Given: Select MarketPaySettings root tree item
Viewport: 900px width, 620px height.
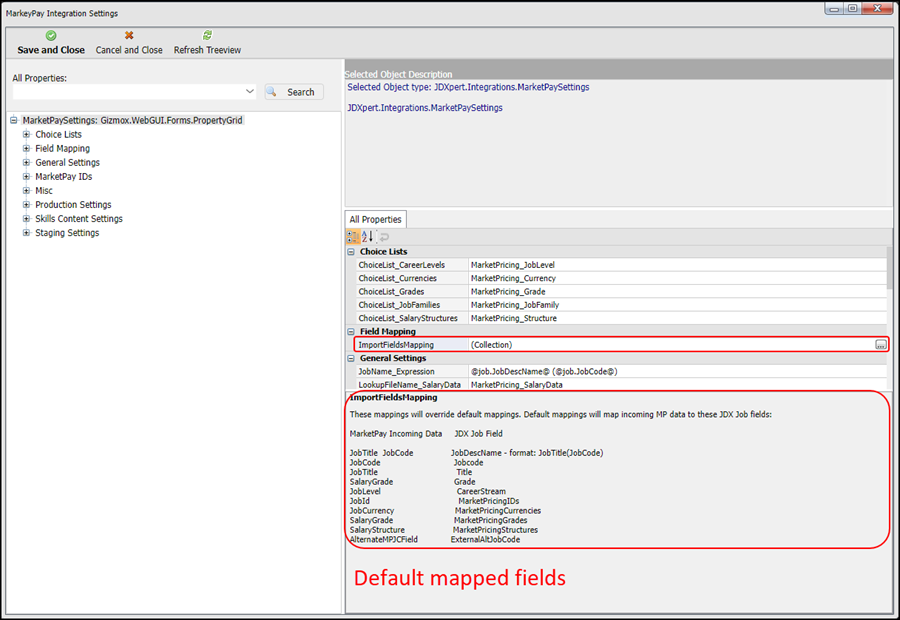Looking at the screenshot, I should pyautogui.click(x=132, y=120).
